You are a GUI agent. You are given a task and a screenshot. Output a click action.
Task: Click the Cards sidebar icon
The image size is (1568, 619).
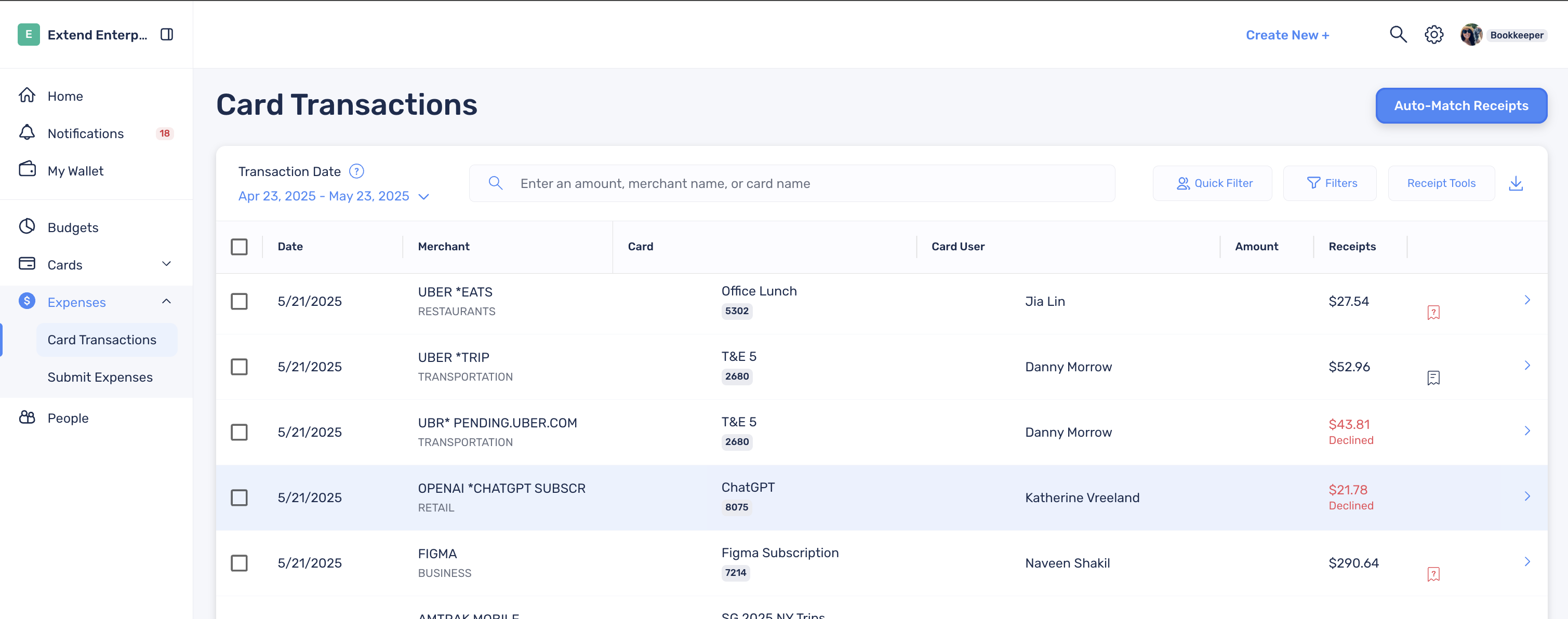(27, 264)
